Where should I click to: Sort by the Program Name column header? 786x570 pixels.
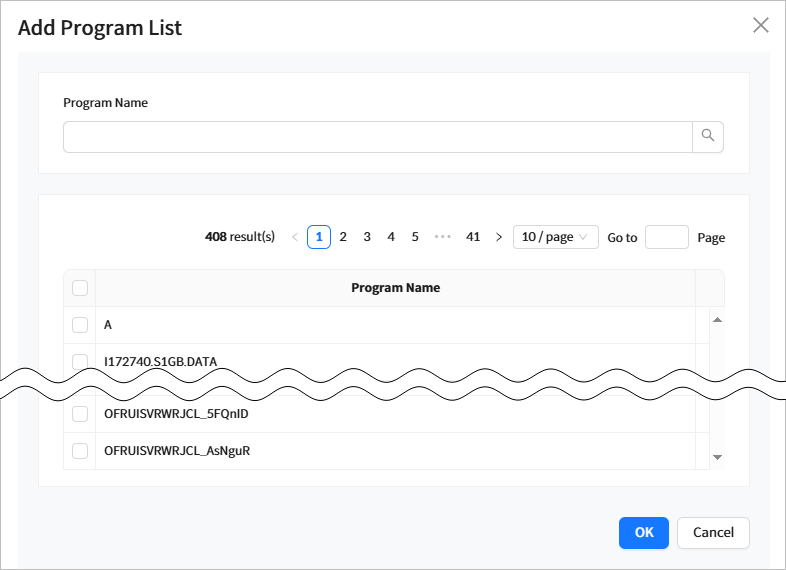(395, 288)
